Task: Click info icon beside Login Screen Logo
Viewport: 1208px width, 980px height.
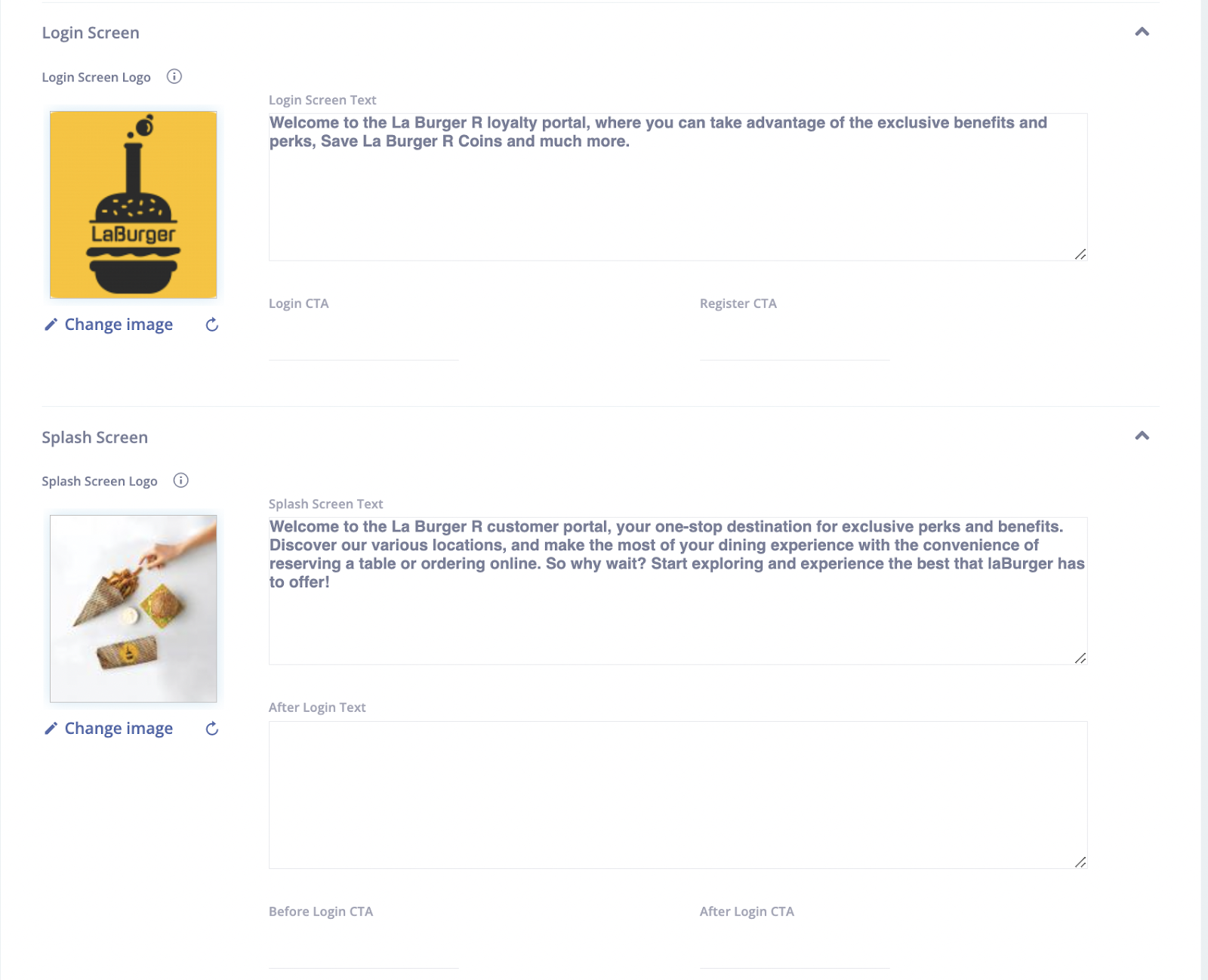Action: tap(174, 76)
